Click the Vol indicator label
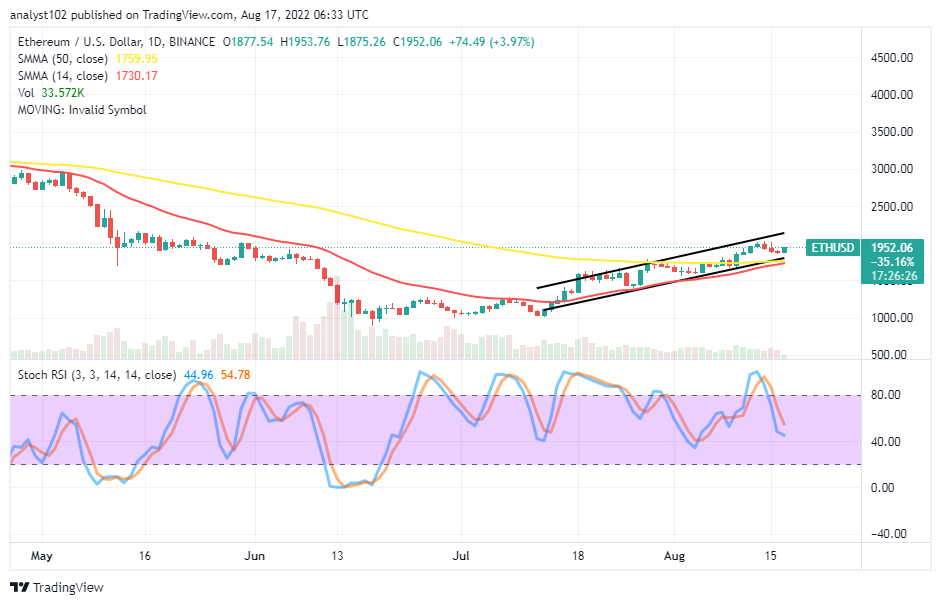941x605 pixels. point(26,93)
